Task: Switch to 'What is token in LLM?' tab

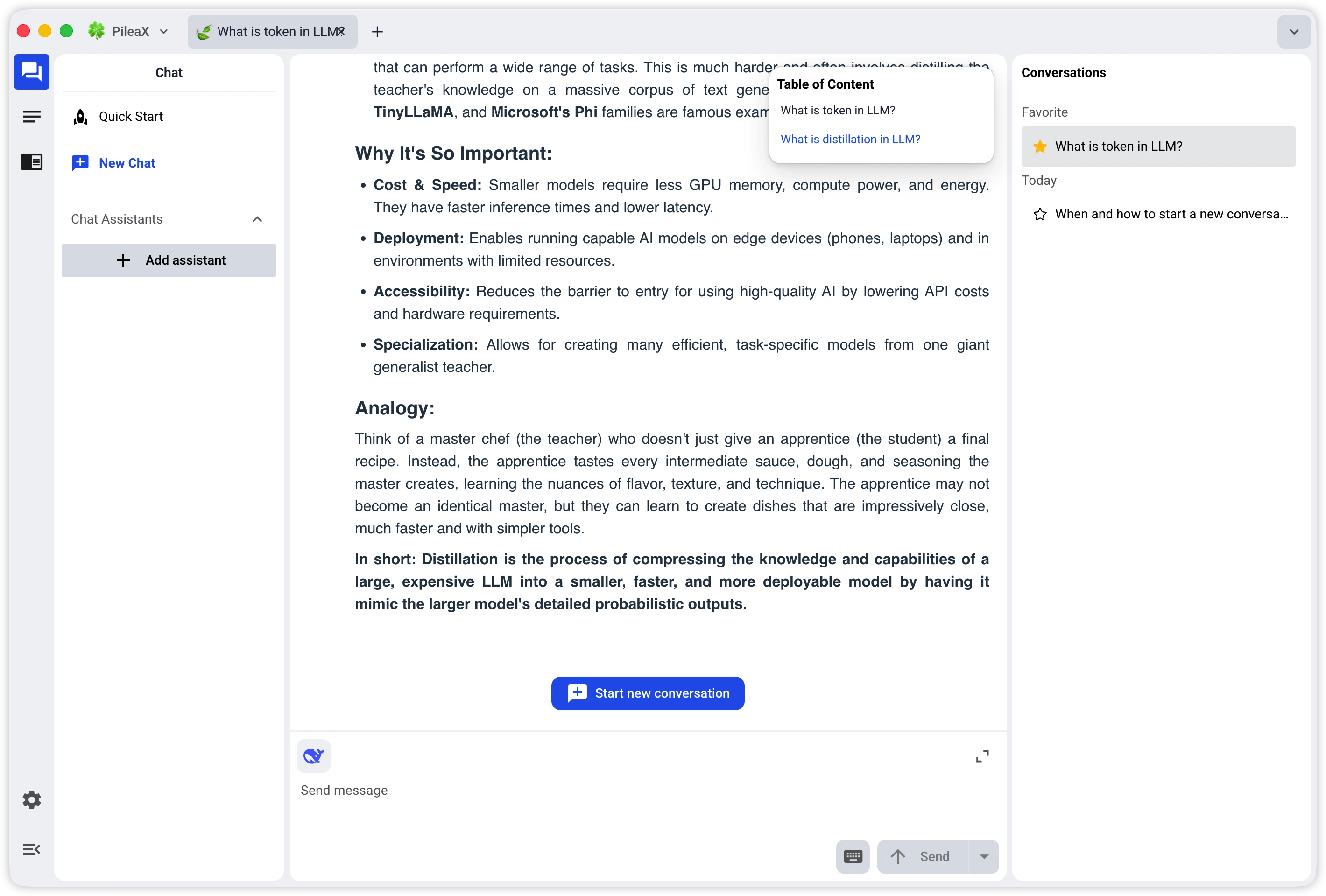Action: pos(272,31)
